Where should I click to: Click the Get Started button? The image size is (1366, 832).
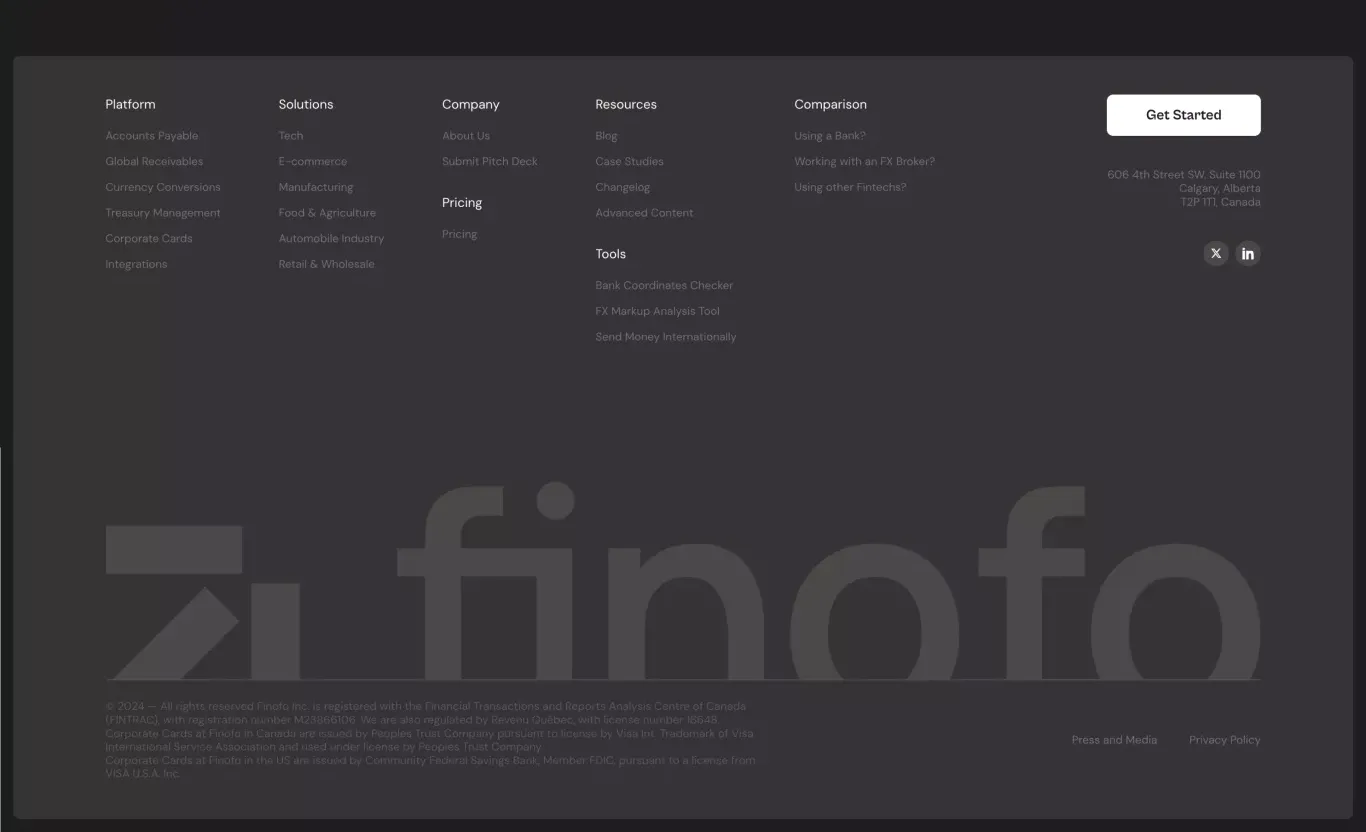click(x=1183, y=115)
